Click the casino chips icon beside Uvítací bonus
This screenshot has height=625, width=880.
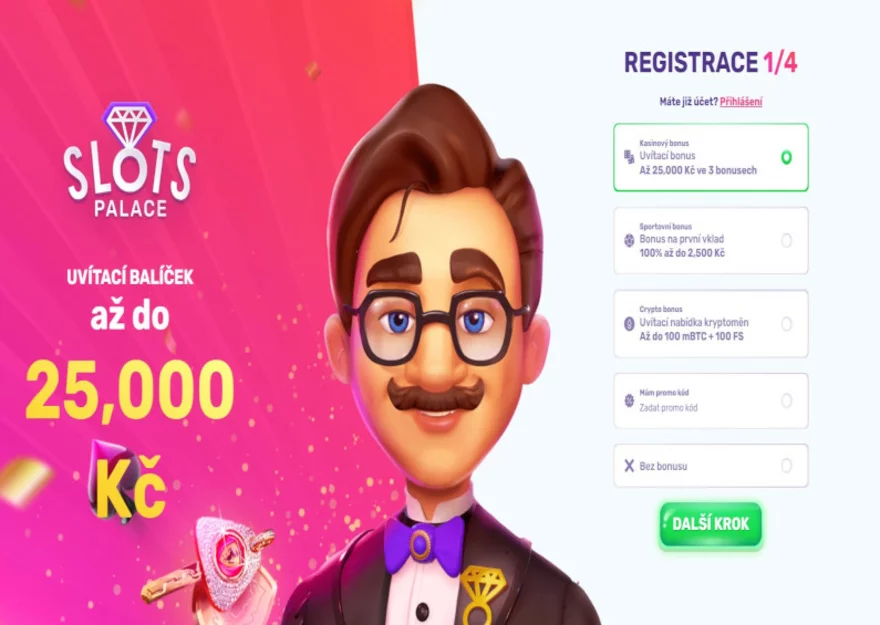pos(629,157)
